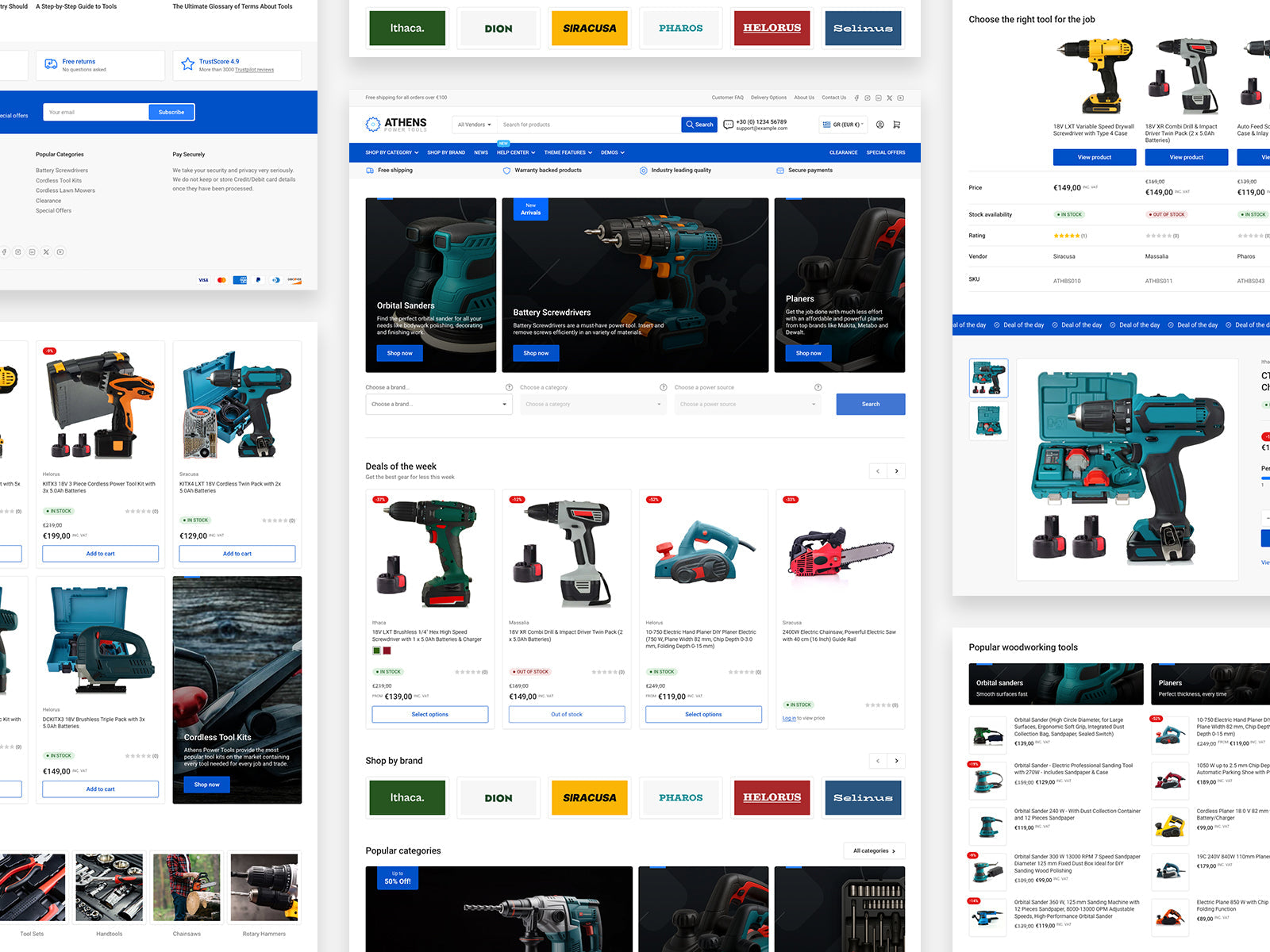The image size is (1270, 952).
Task: Click the YouTube icon in left footer panel
Action: (x=60, y=251)
